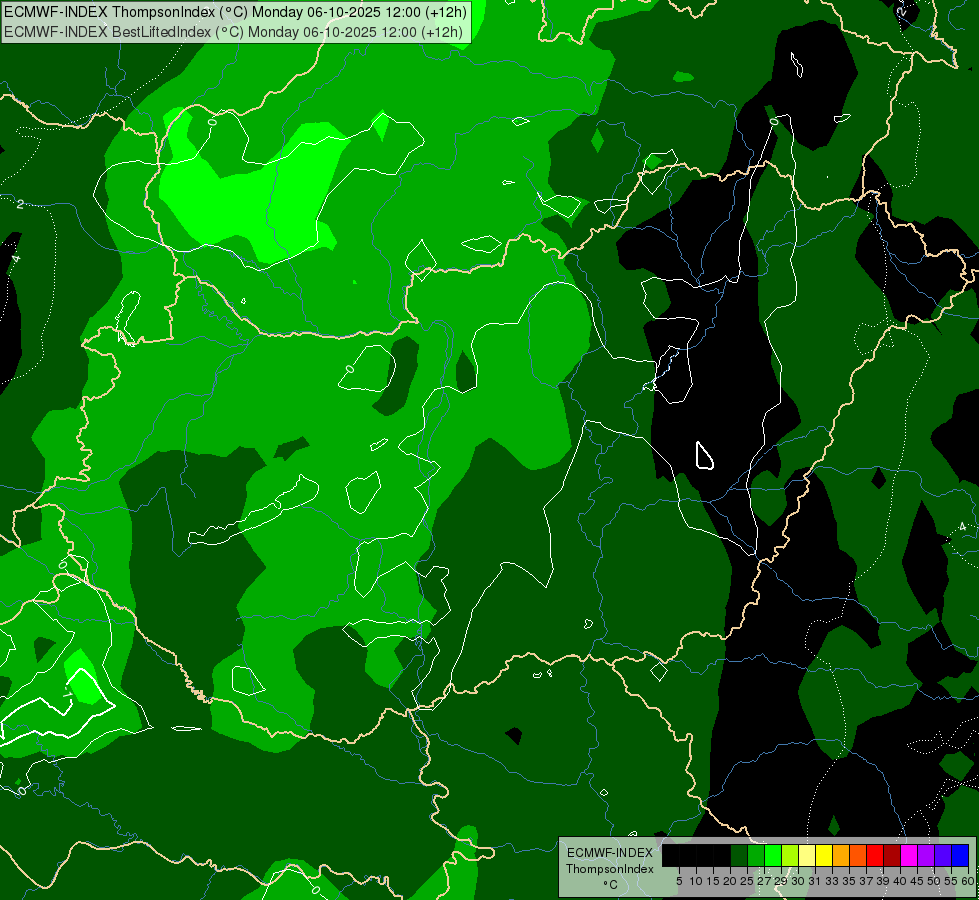Screen dimensions: 979x900
Task: Click the magenta 40–45 legend swatch
Action: (909, 855)
